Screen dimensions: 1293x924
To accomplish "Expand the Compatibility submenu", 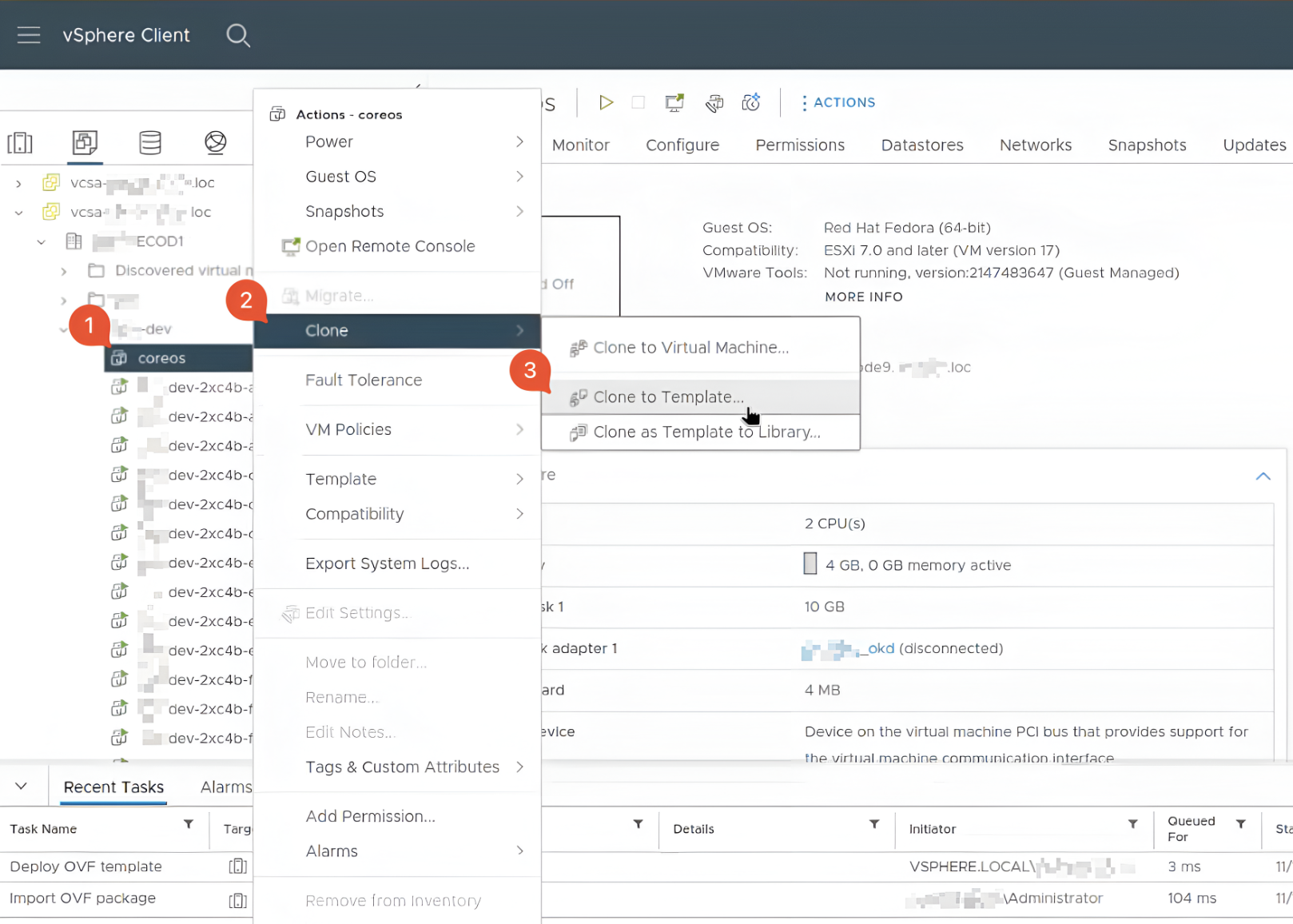I will coord(397,514).
